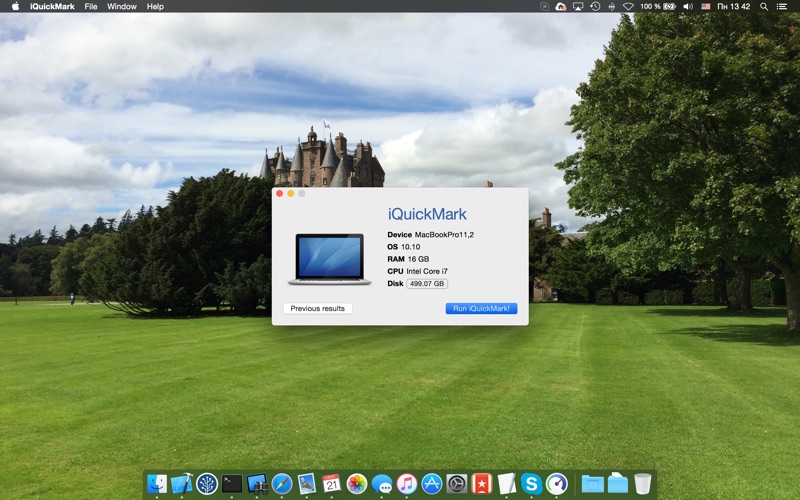The image size is (800, 500).
Task: Open Spotlight search in menu bar
Action: click(x=764, y=6)
